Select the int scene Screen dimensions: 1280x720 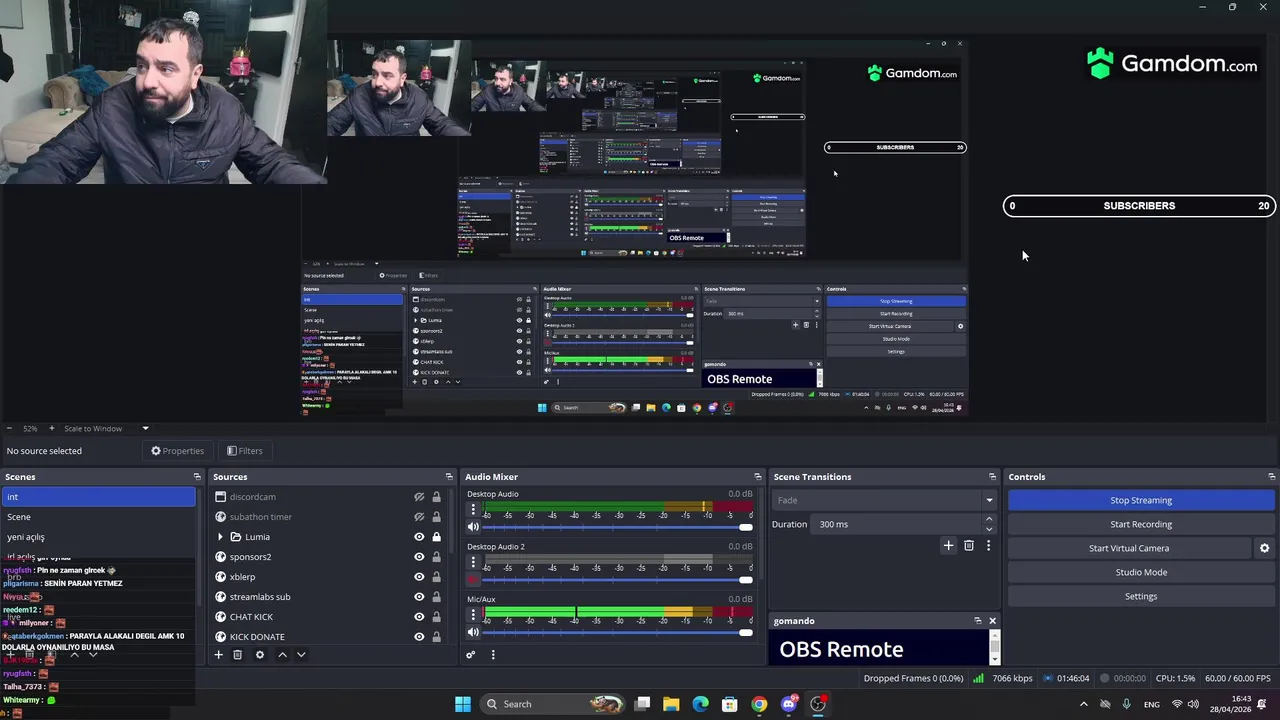(98, 497)
